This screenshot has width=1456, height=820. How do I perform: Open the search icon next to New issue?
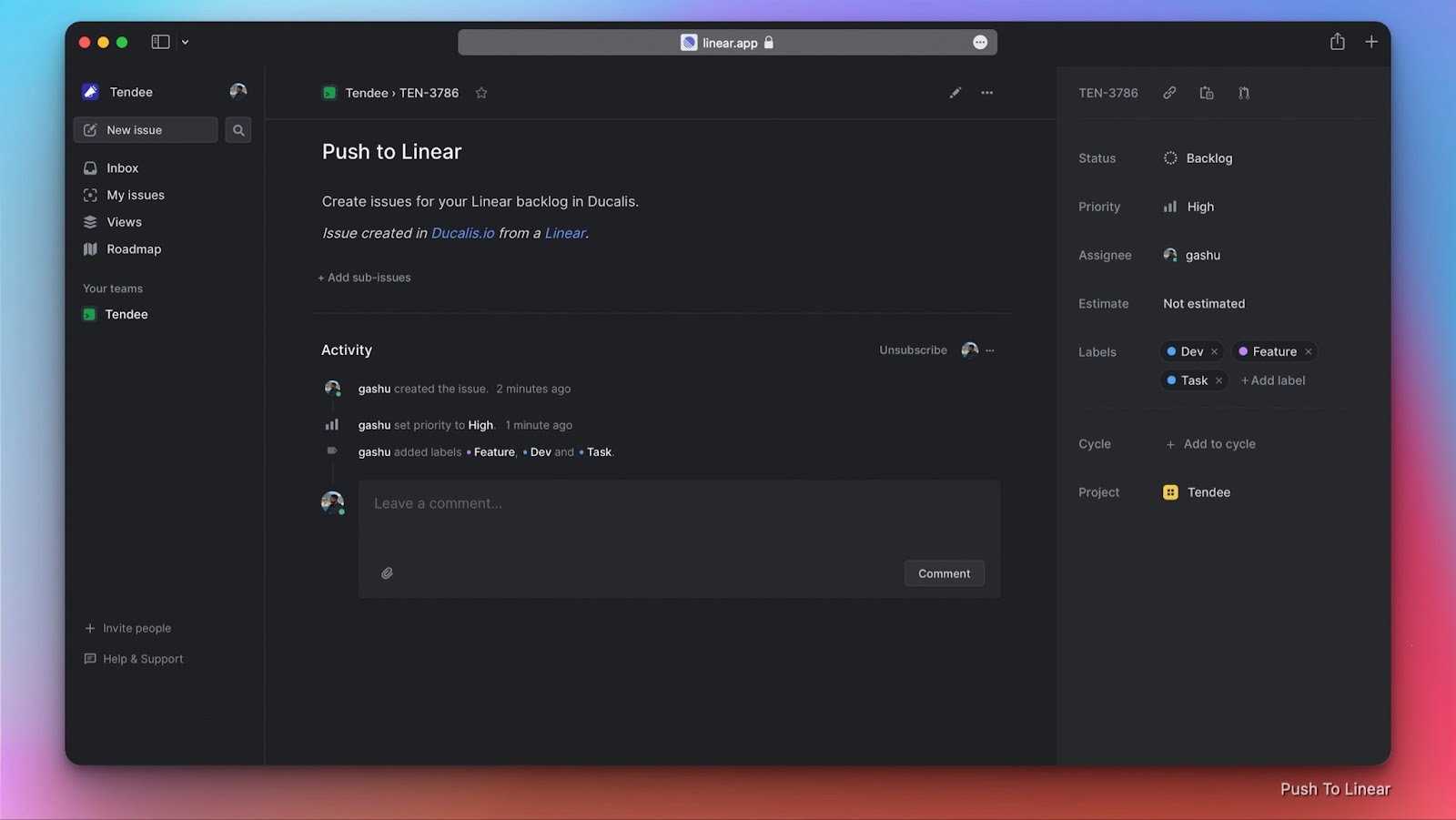(x=238, y=130)
